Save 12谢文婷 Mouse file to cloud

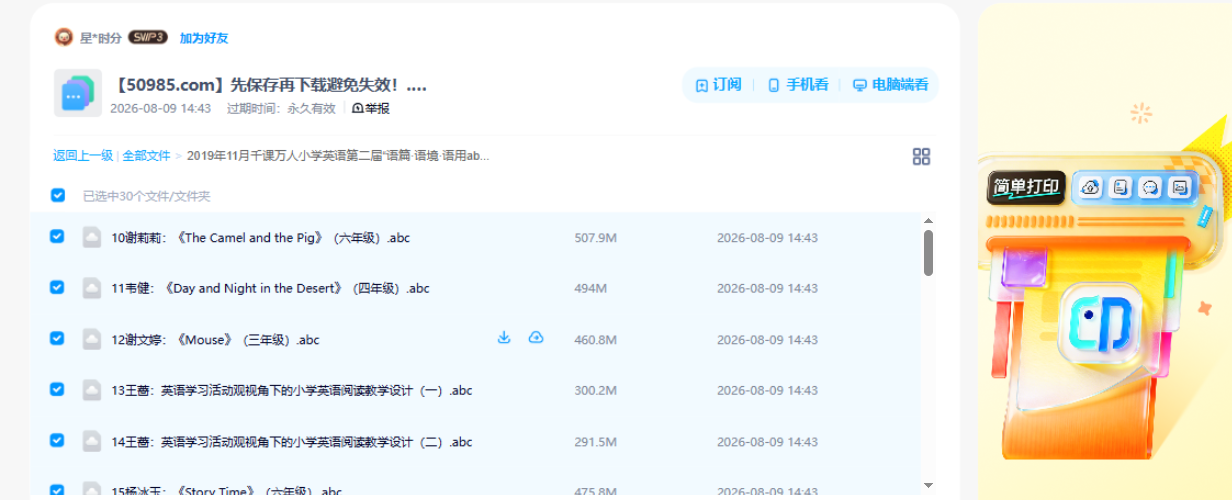coord(536,338)
